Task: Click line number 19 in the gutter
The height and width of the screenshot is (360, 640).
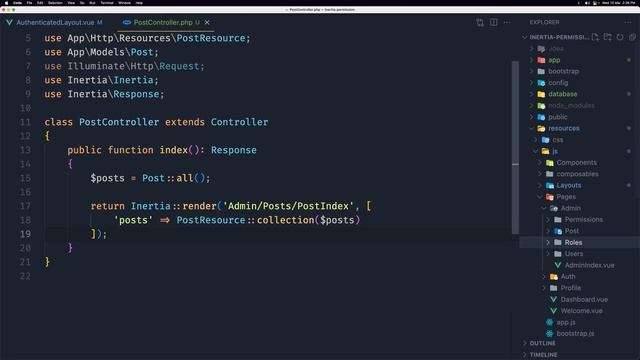Action: tap(25, 234)
